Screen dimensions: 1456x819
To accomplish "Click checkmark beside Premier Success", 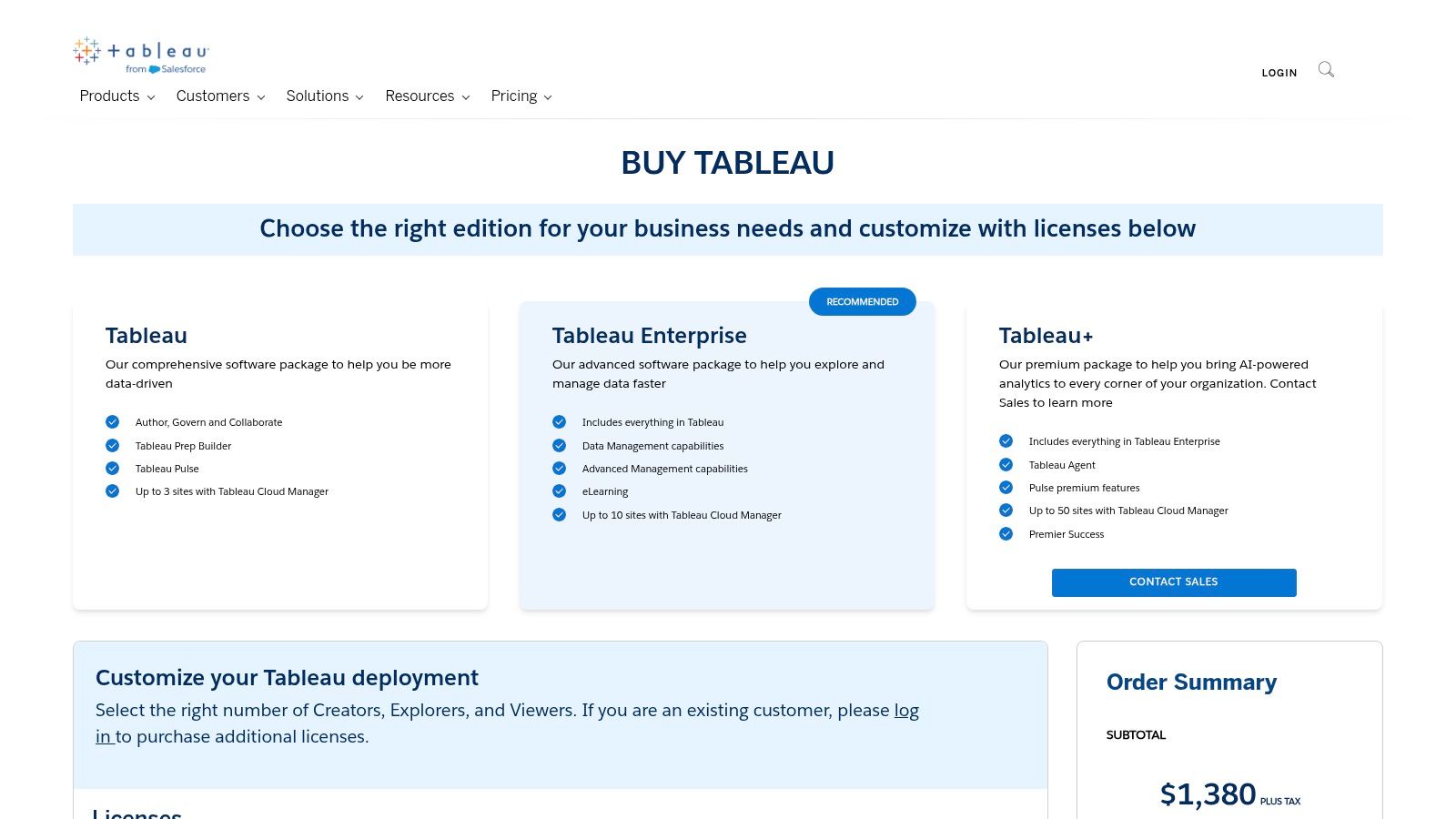I will tap(1006, 534).
